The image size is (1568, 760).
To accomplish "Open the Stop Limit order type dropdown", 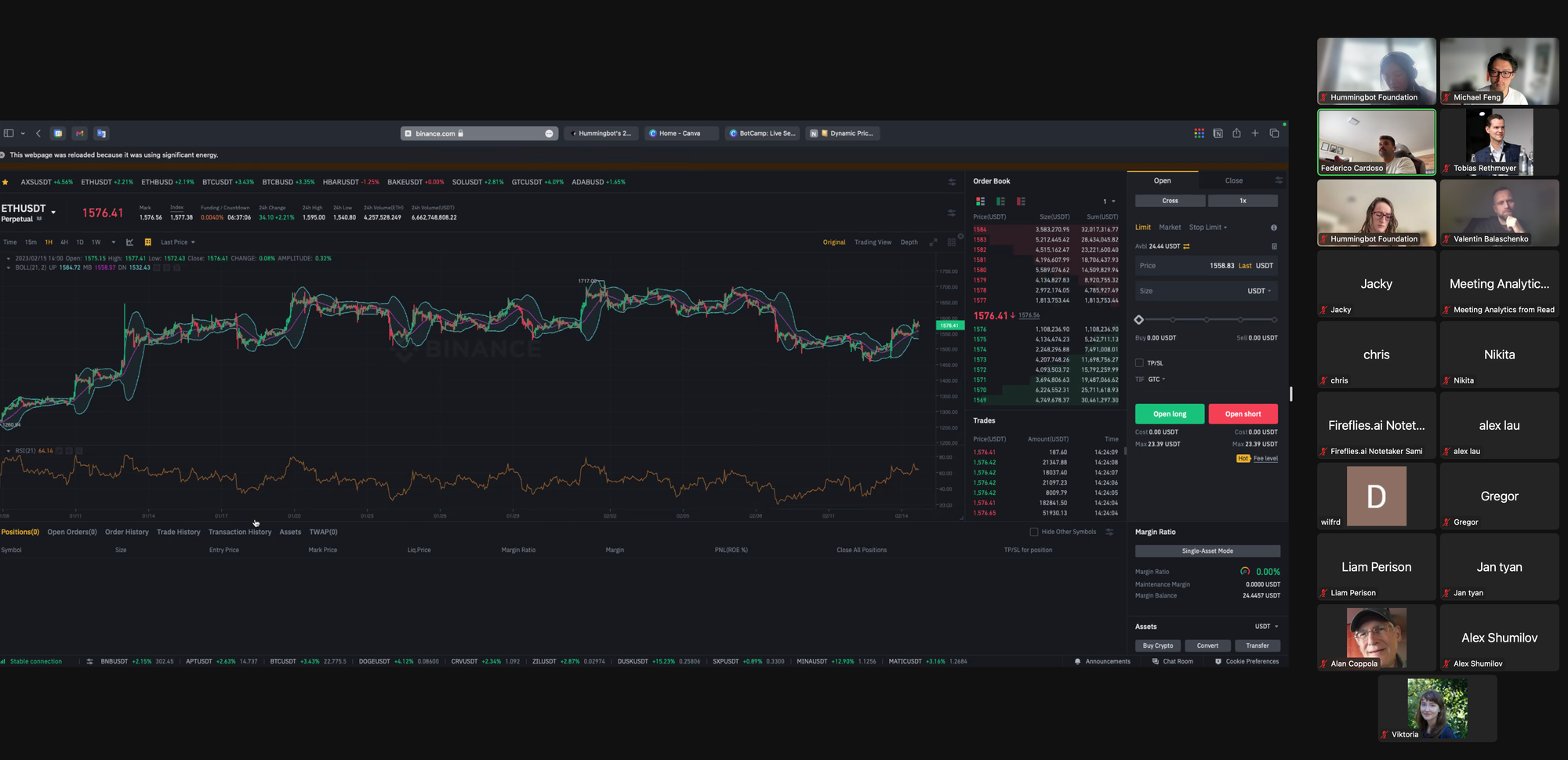I will tap(1207, 227).
